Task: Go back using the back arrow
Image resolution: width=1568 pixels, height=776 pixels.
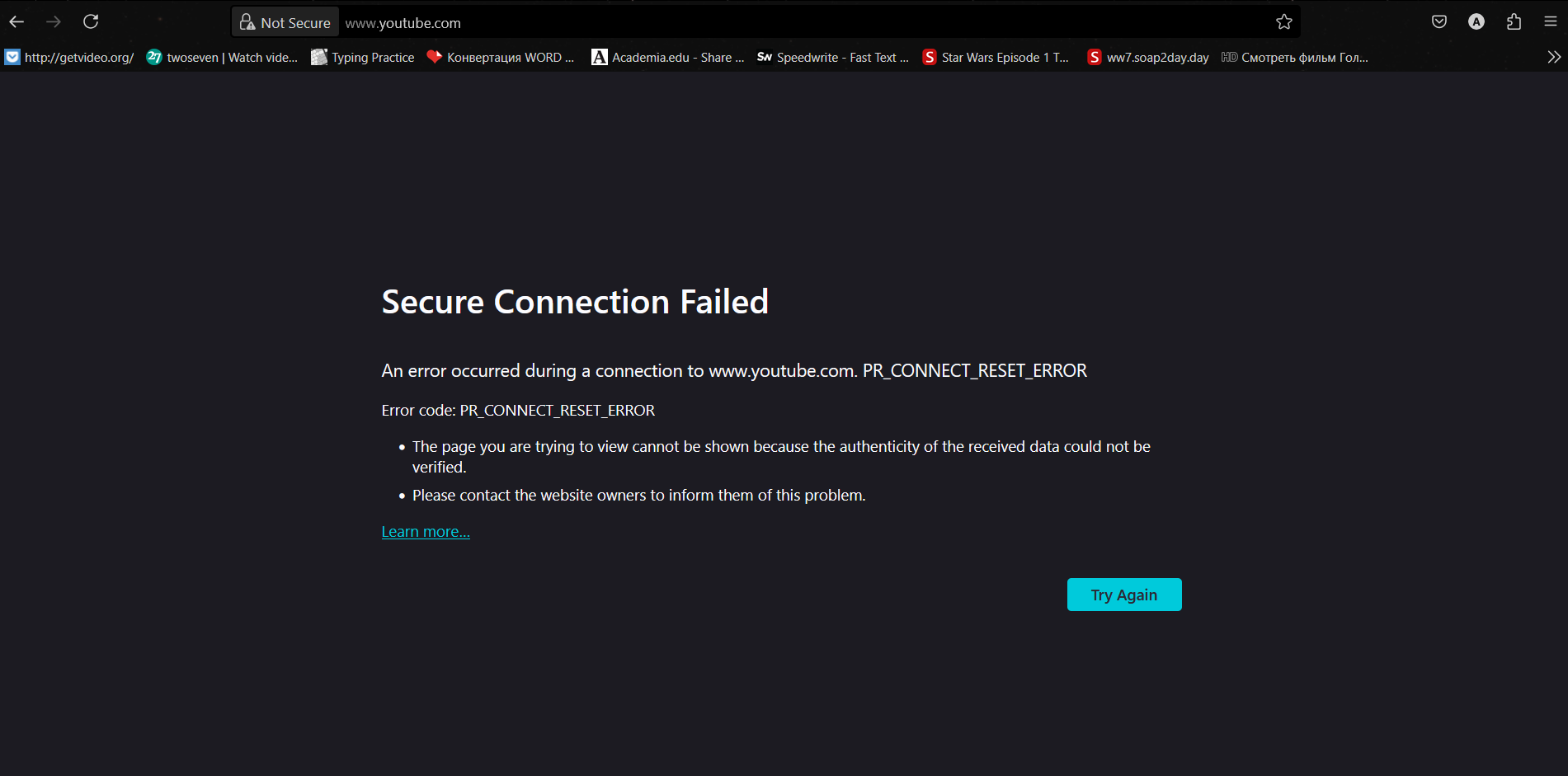Action: coord(16,22)
